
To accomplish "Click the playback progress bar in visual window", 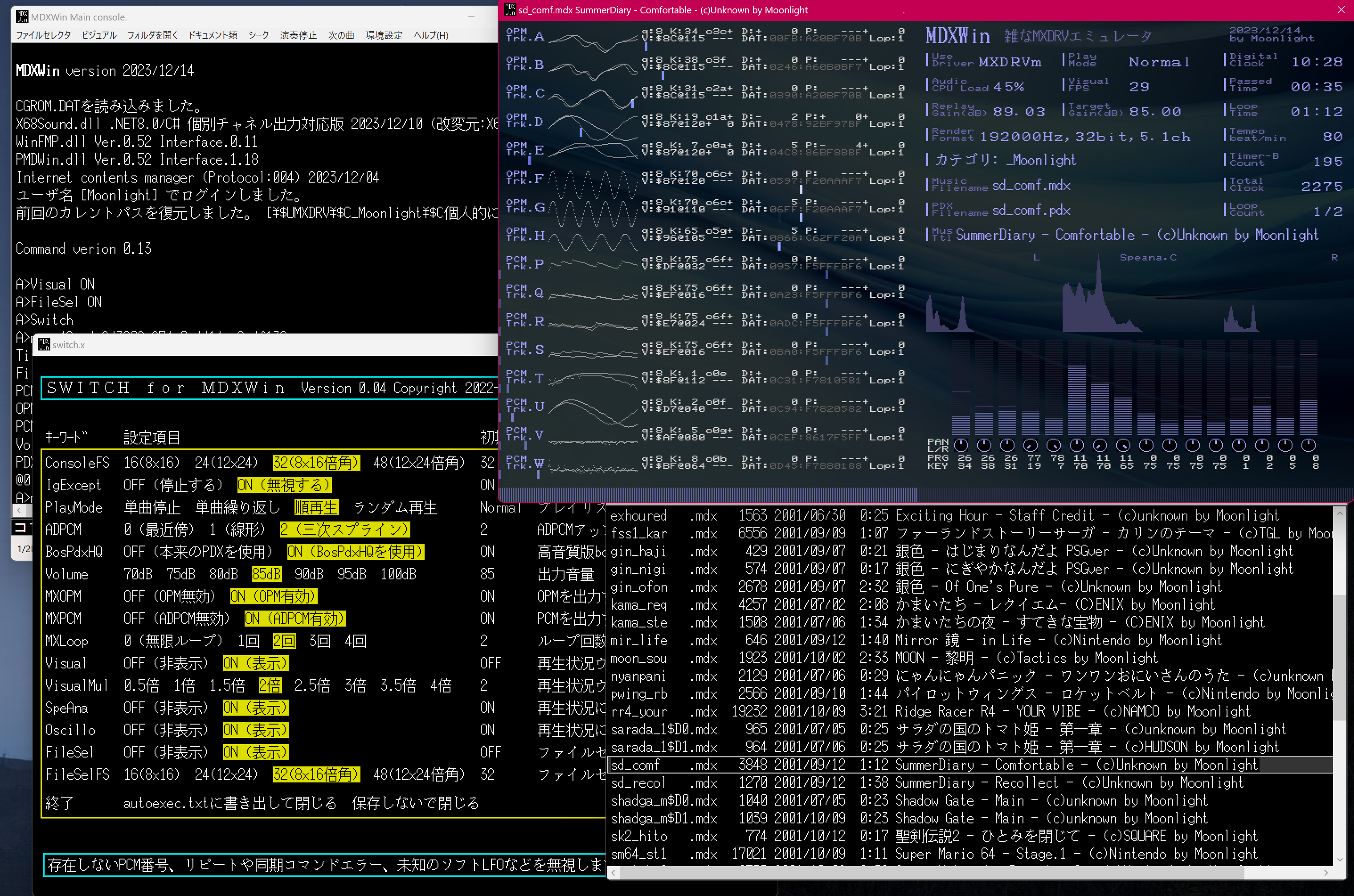I will tap(926, 494).
